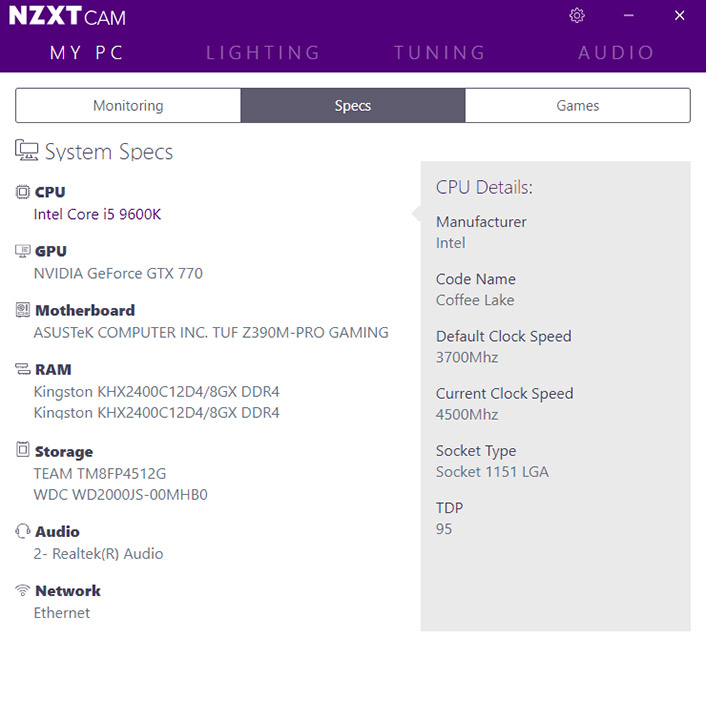Click the RAM module icon
Viewport: 706px width, 720px height.
[23, 369]
